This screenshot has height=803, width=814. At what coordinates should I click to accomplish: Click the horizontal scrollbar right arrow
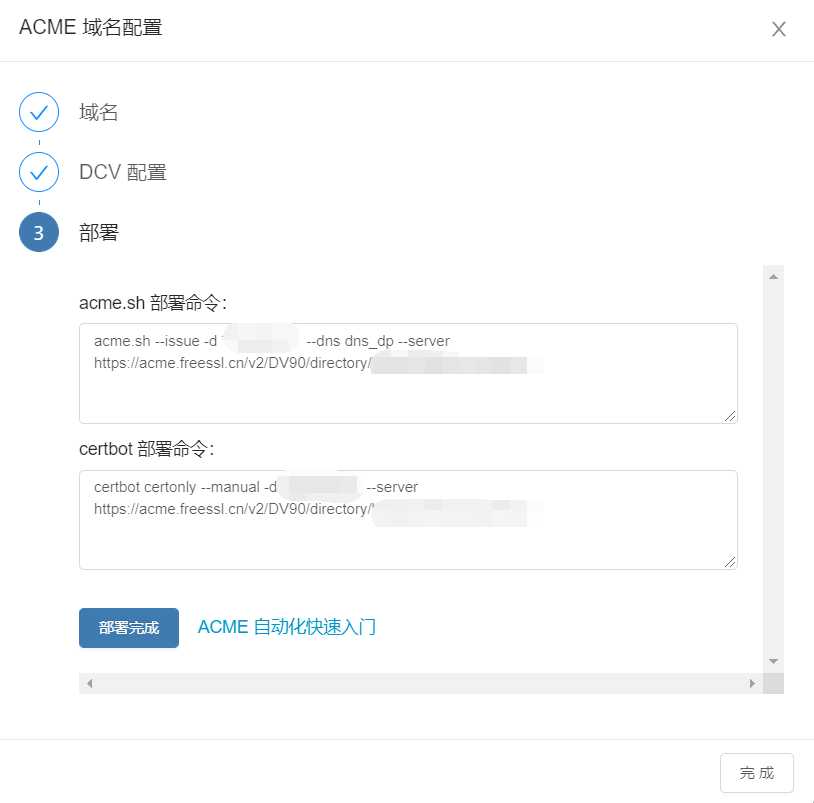click(x=752, y=683)
